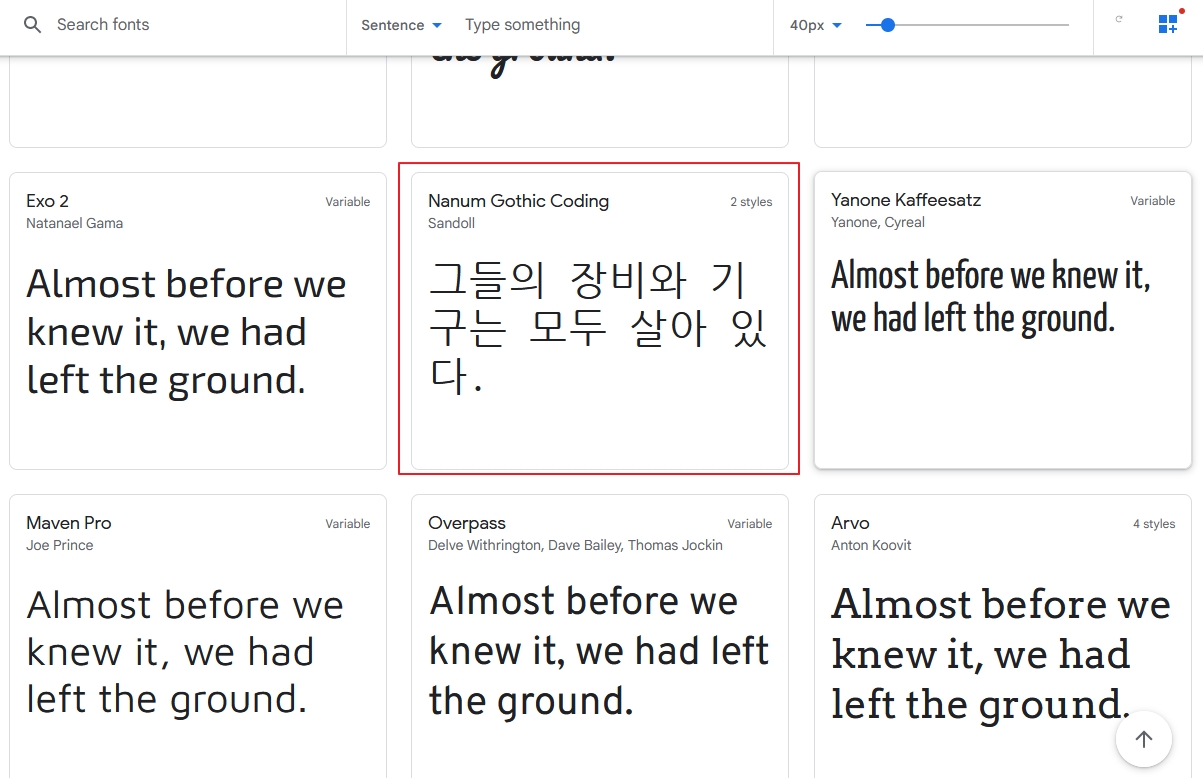Image resolution: width=1203 pixels, height=778 pixels.
Task: Click the reset preview settings icon
Action: click(1119, 19)
